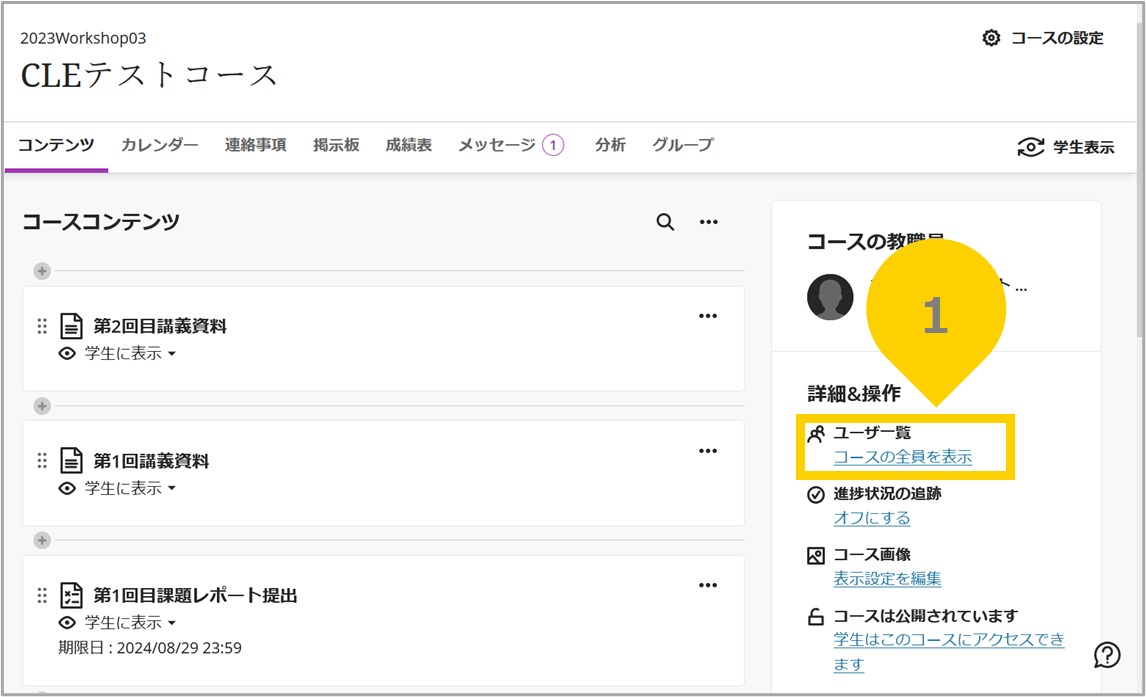Add content below 第2回目講義資料 plus icon

coord(42,406)
